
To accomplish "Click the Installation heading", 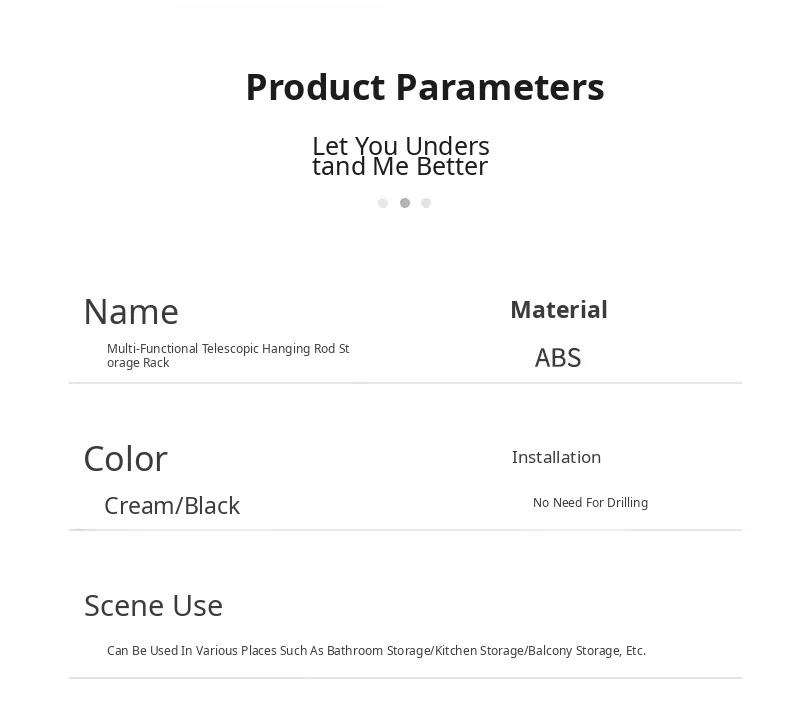I will pyautogui.click(x=556, y=457).
